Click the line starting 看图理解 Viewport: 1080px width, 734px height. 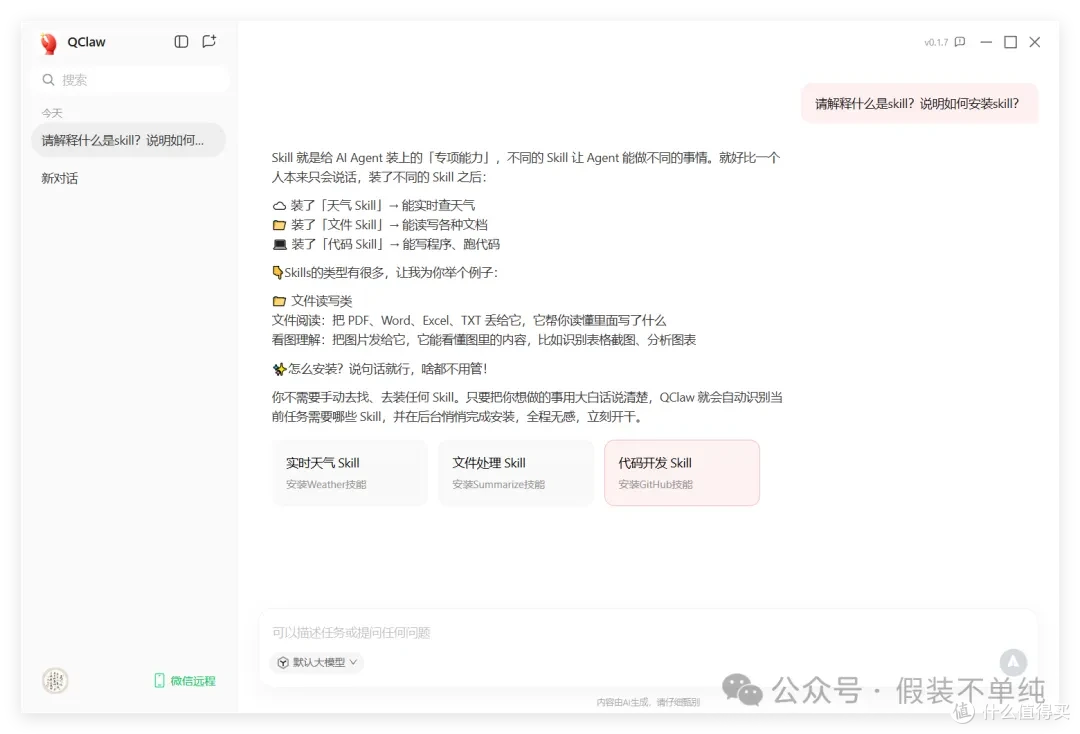(x=484, y=339)
